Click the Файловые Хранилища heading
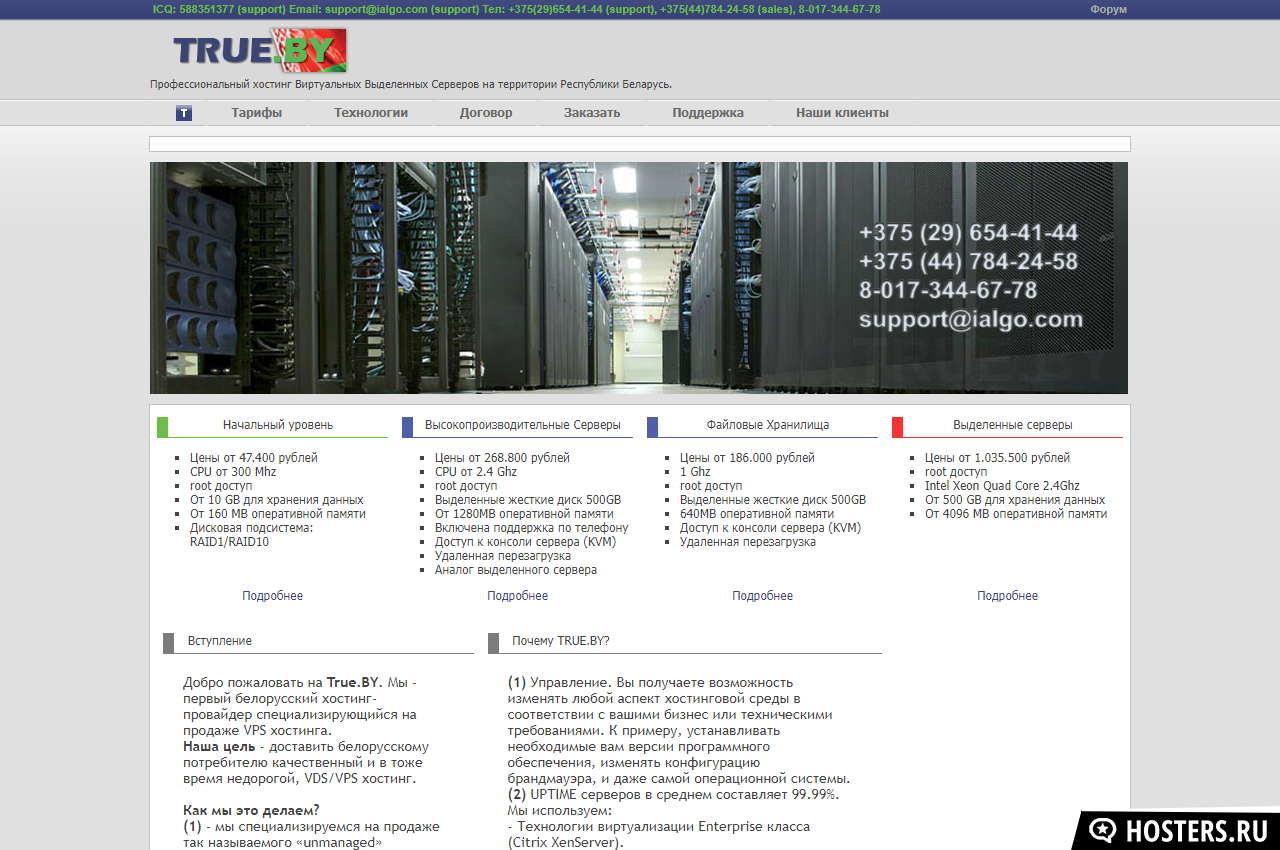The image size is (1280, 850). pos(768,425)
